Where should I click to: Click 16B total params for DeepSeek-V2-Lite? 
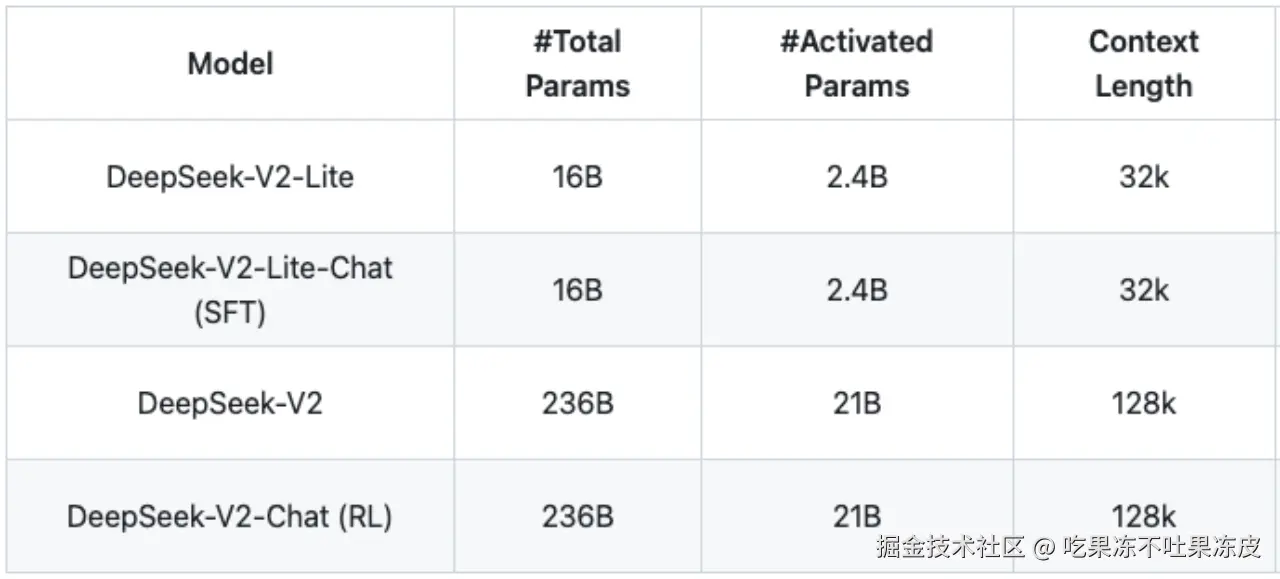(577, 177)
